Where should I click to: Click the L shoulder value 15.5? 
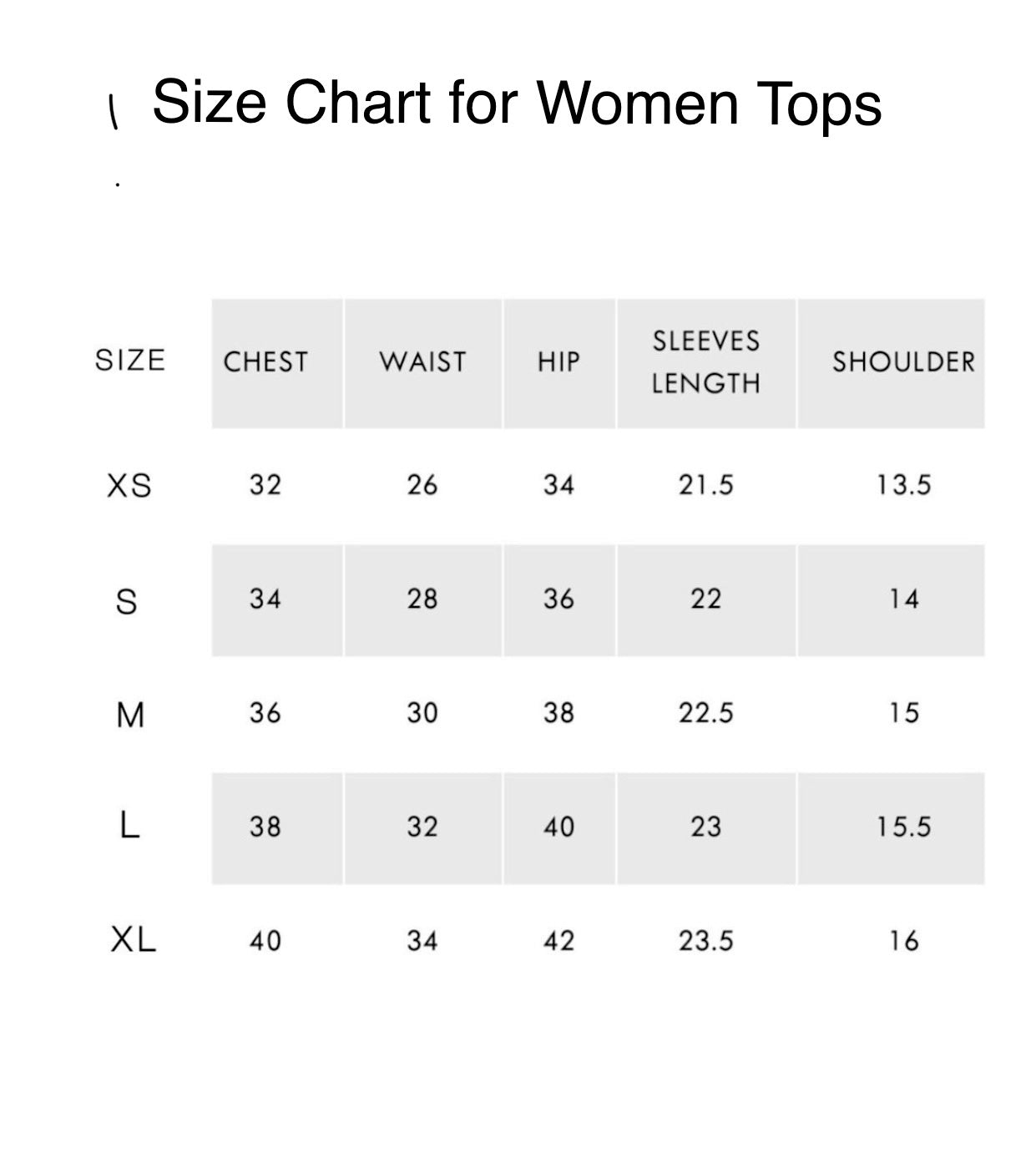pyautogui.click(x=903, y=827)
